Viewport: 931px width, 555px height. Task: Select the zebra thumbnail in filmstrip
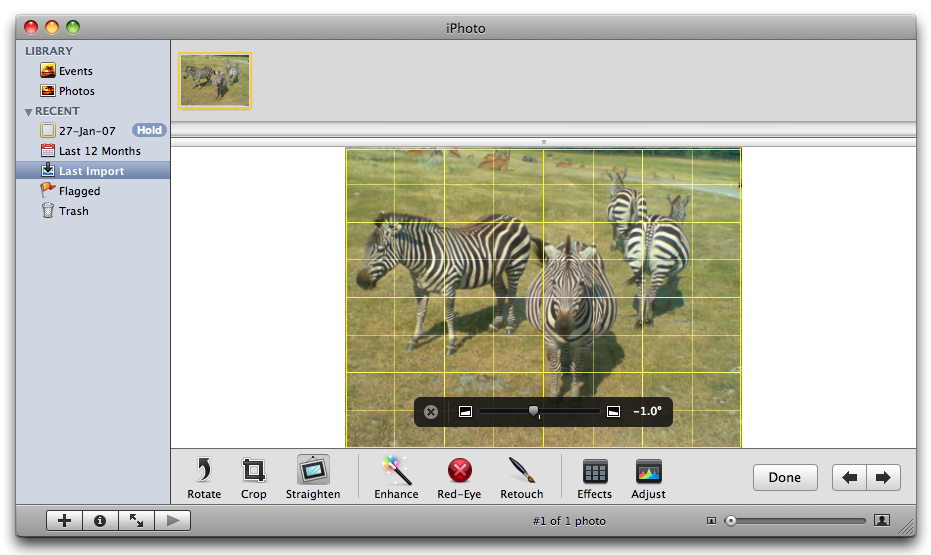215,80
